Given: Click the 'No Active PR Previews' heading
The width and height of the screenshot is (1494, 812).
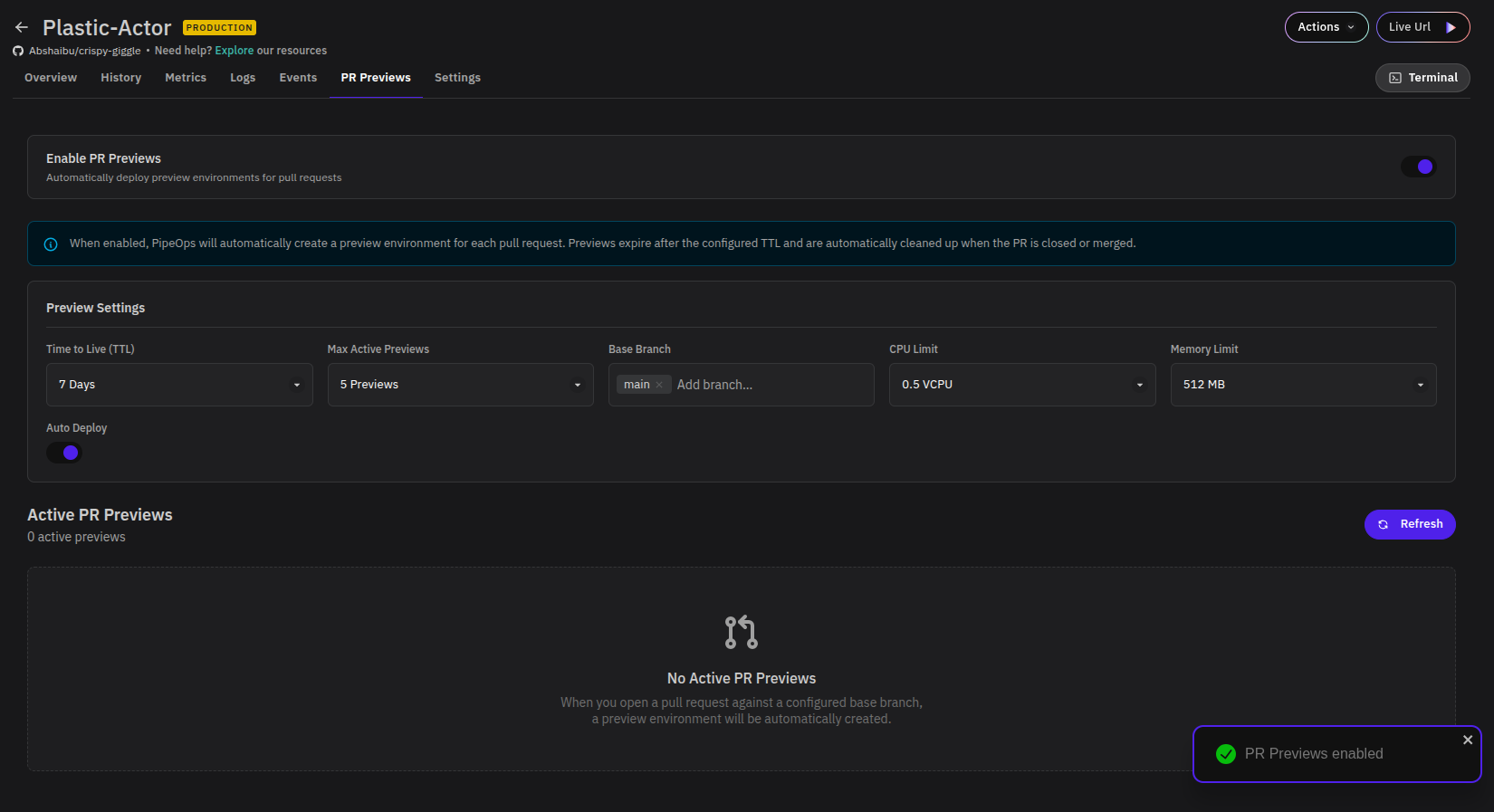Looking at the screenshot, I should [x=742, y=678].
